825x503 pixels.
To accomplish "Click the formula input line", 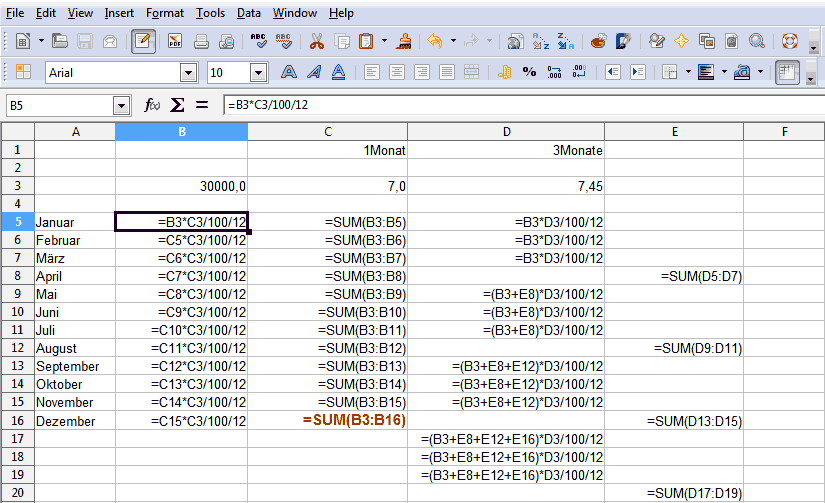I will coord(524,105).
